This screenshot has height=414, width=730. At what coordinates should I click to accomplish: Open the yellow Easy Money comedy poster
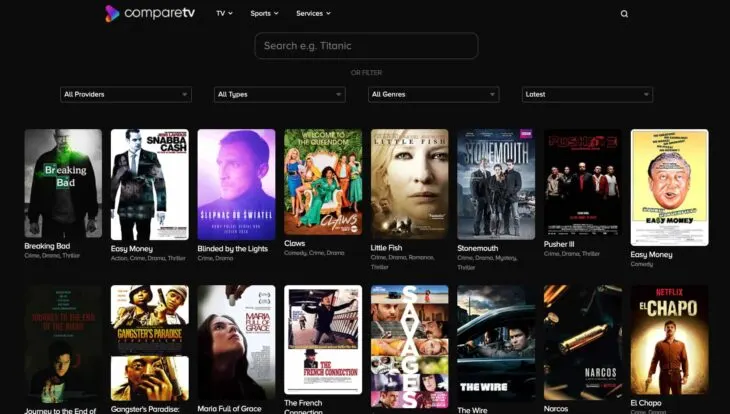(669, 187)
